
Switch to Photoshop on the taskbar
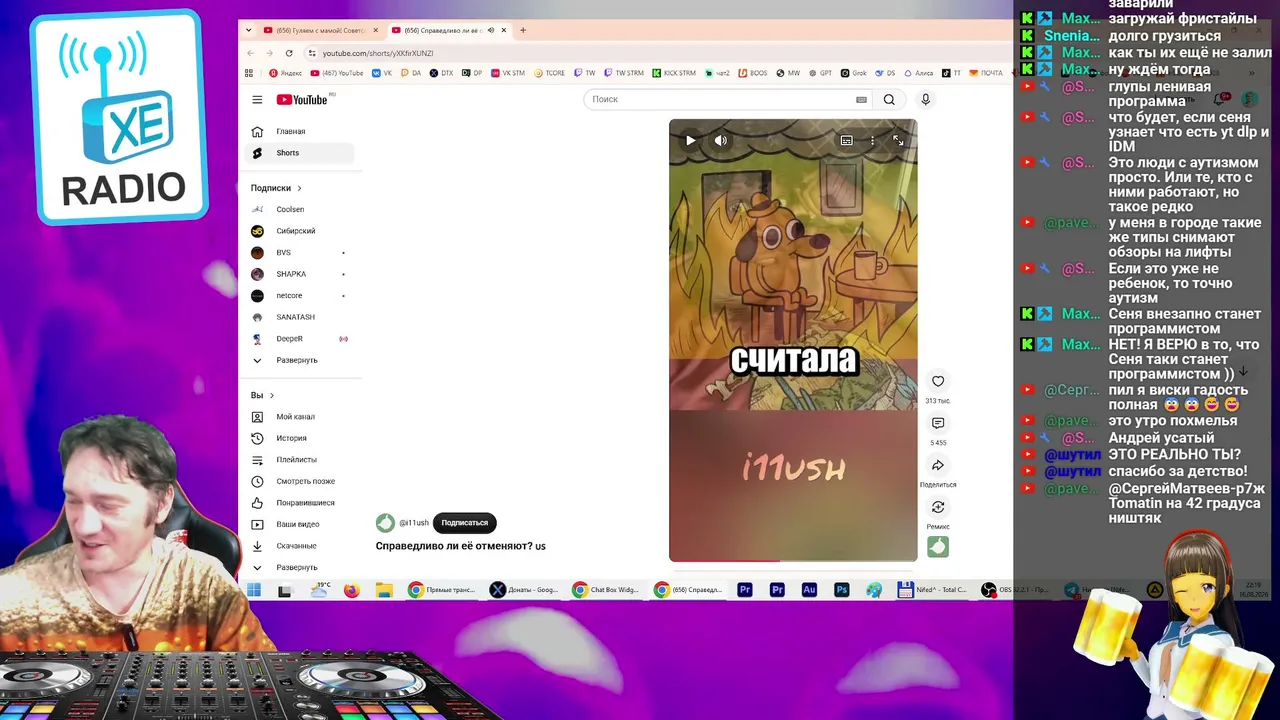click(x=841, y=590)
